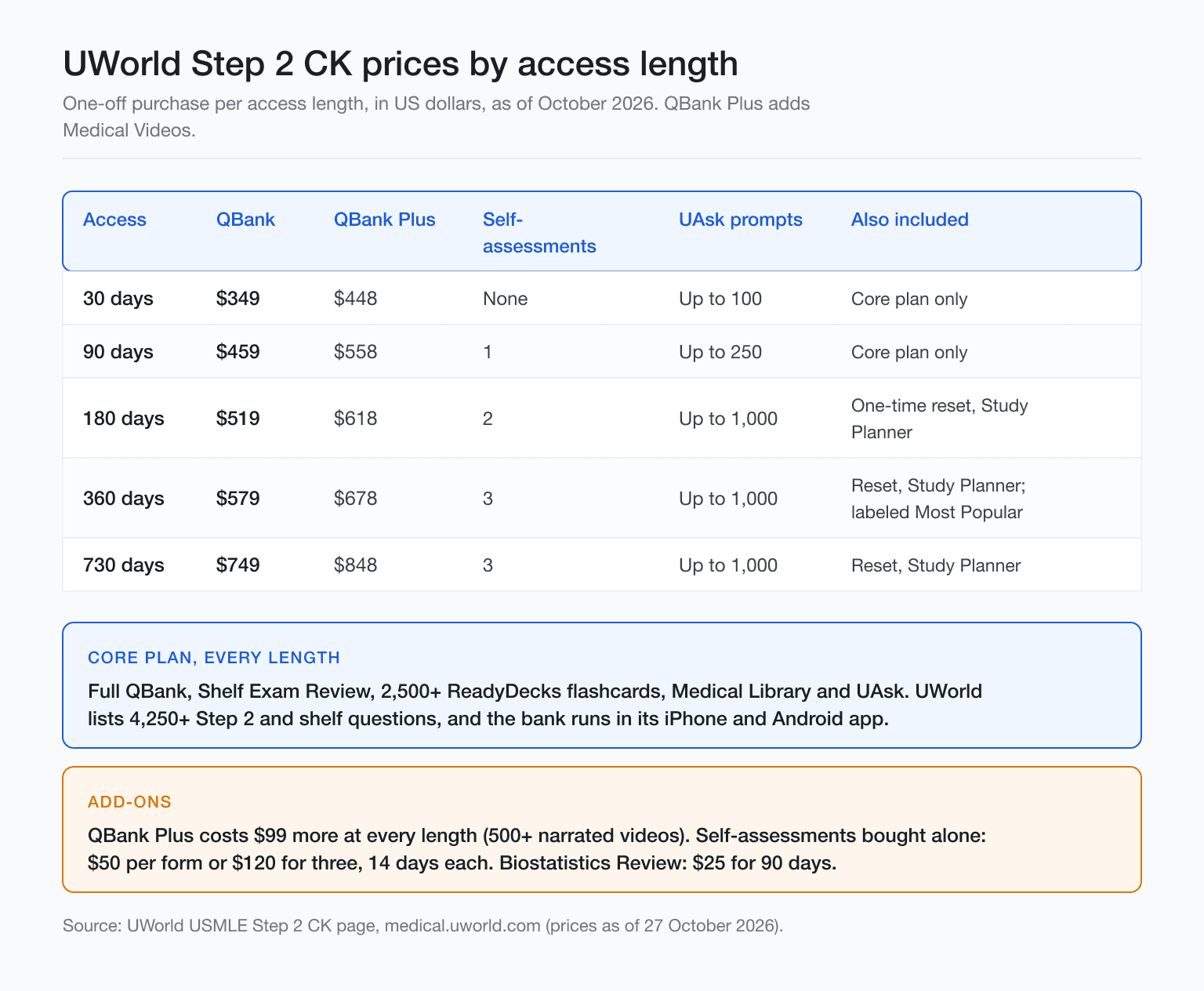
Task: Click the cell mentioning "labeled Most Popular"
Action: 938,499
